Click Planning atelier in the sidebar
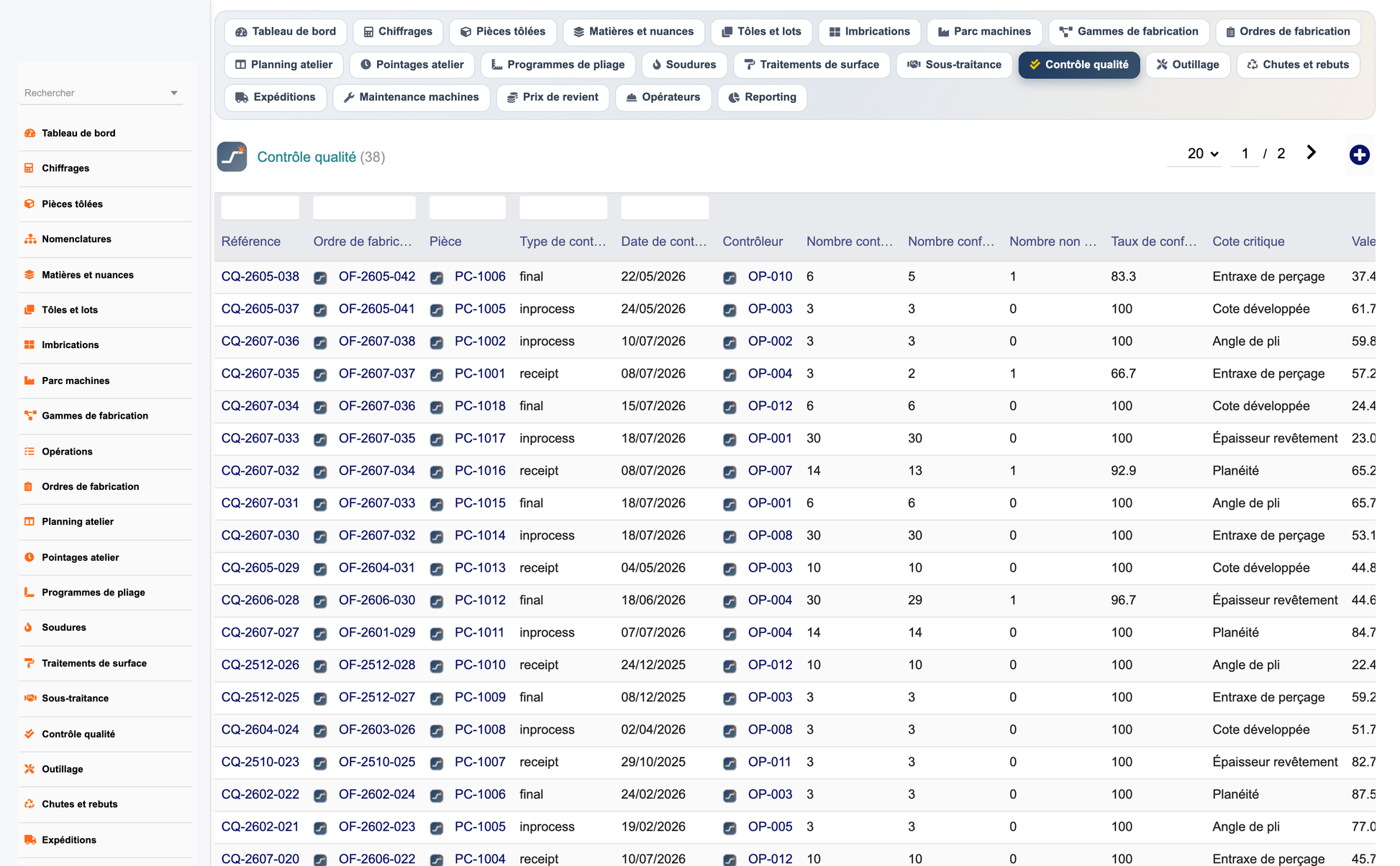This screenshot has height=866, width=1400. 78,522
